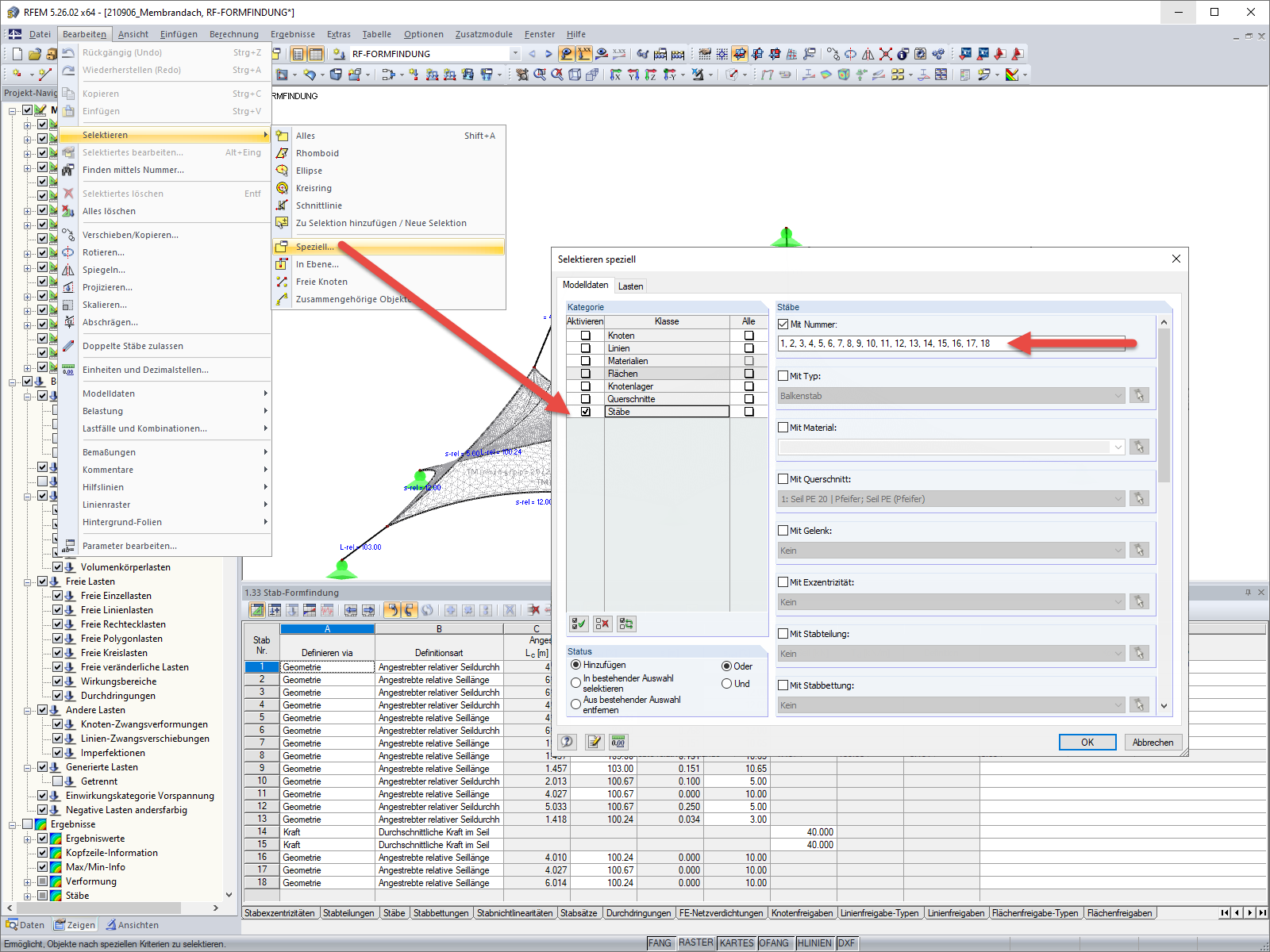Invert the category selection icon
1270x952 pixels.
(626, 624)
